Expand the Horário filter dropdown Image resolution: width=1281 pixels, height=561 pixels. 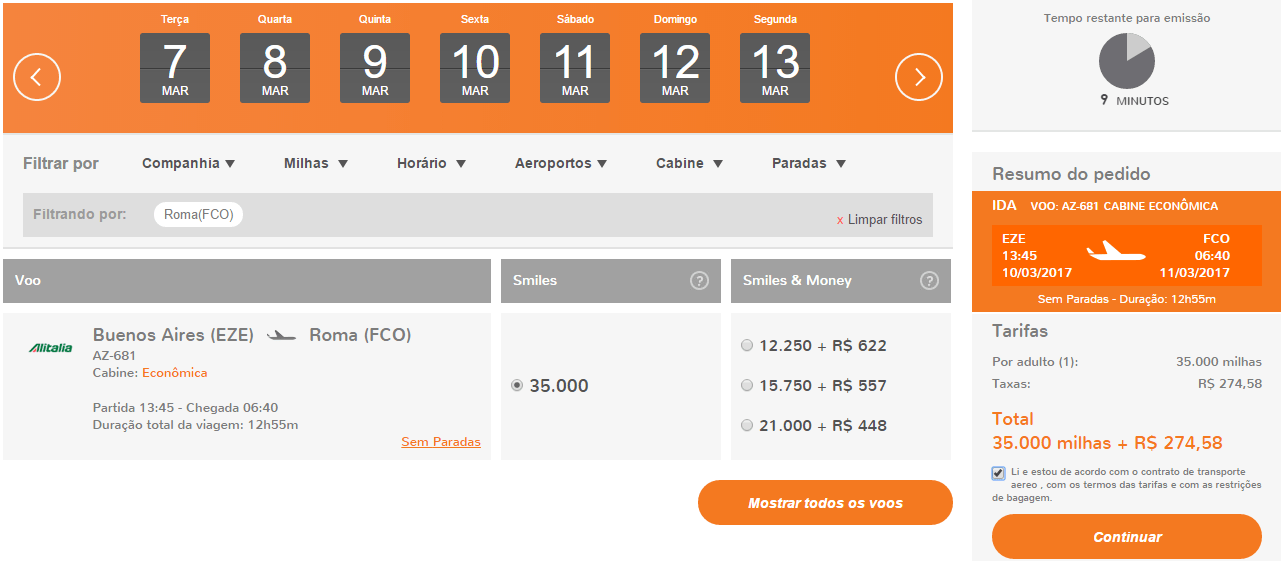click(431, 163)
